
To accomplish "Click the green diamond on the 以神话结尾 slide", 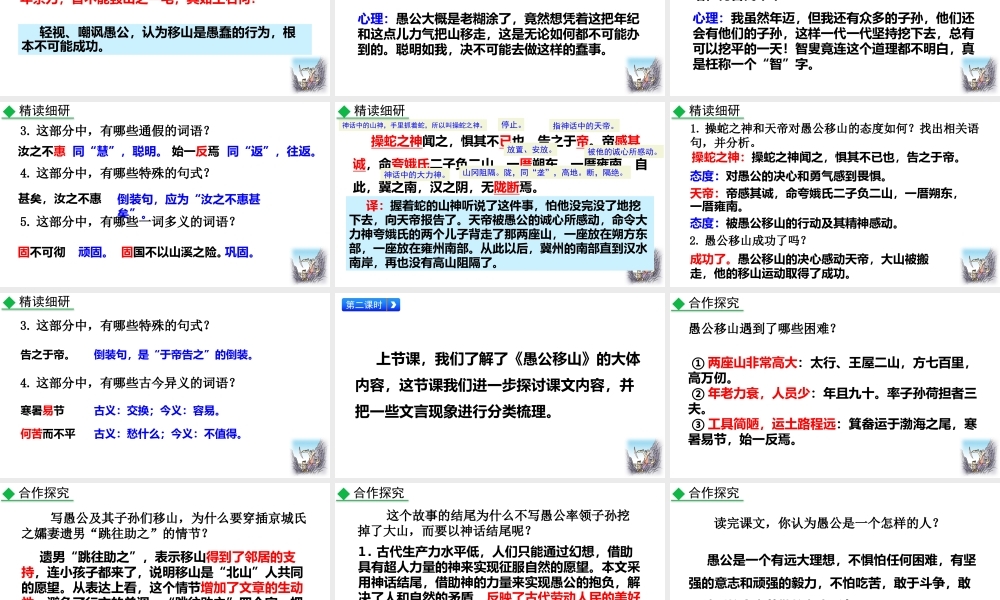I will 344,494.
